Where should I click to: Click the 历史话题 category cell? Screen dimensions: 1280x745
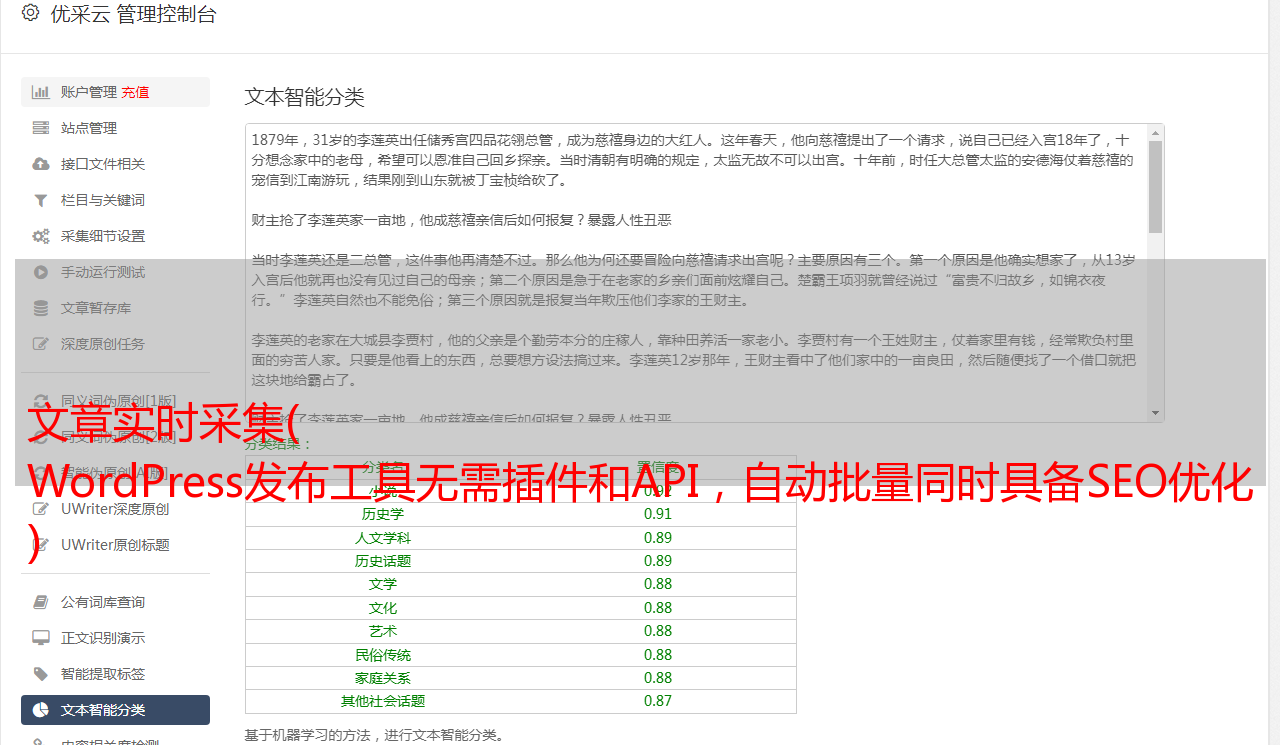pos(383,561)
